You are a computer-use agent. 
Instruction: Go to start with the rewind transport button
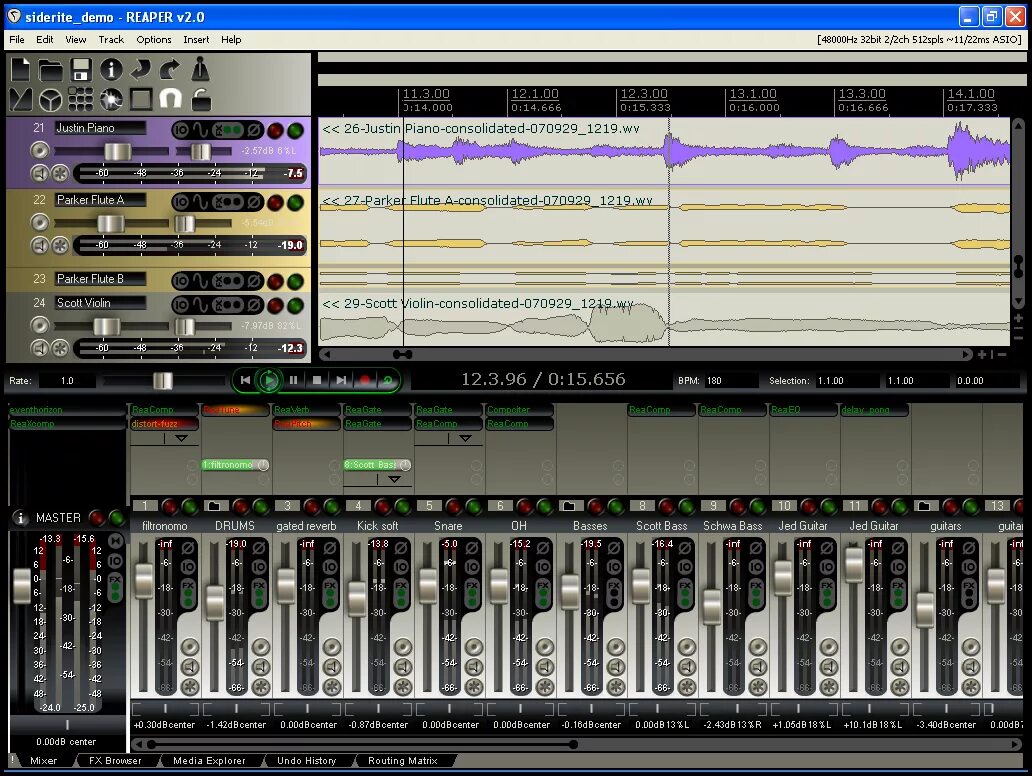tap(245, 380)
